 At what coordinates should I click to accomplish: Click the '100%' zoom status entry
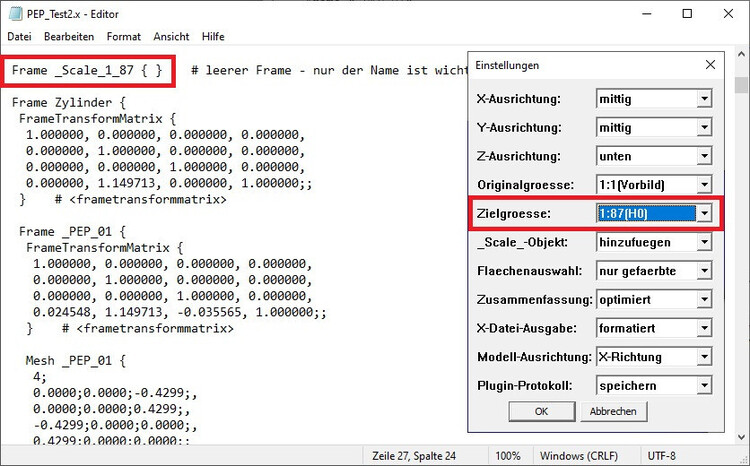point(508,456)
